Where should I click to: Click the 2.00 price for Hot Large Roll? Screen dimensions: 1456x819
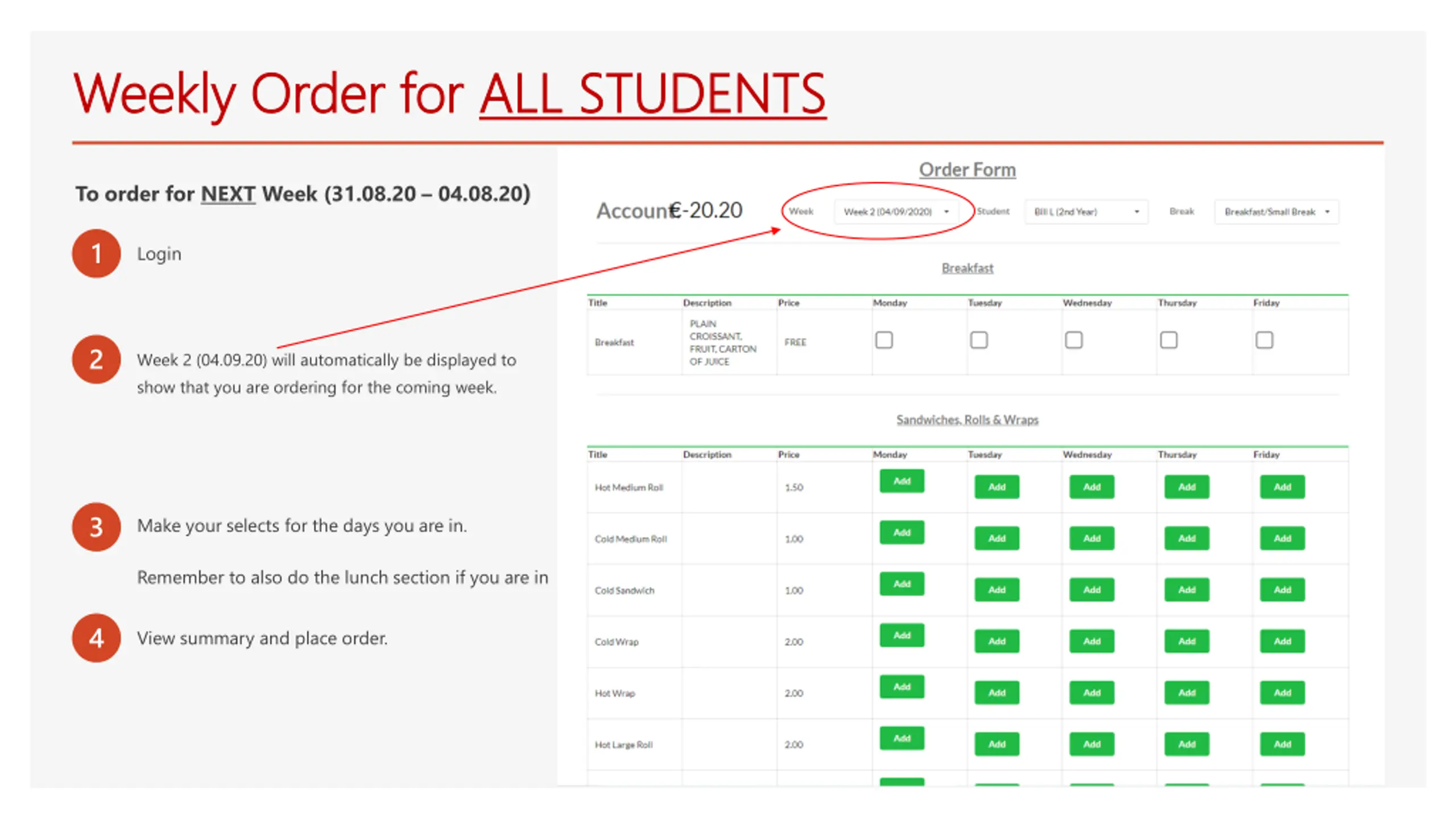tap(794, 744)
